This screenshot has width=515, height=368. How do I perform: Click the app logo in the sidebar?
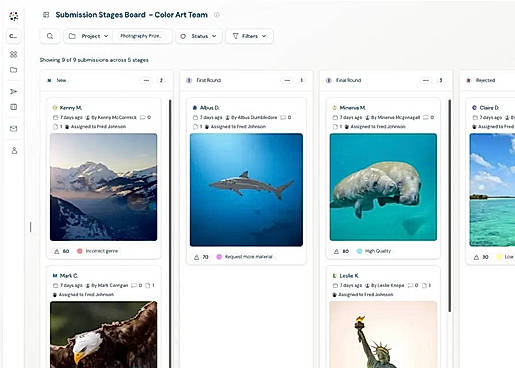pyautogui.click(x=14, y=16)
